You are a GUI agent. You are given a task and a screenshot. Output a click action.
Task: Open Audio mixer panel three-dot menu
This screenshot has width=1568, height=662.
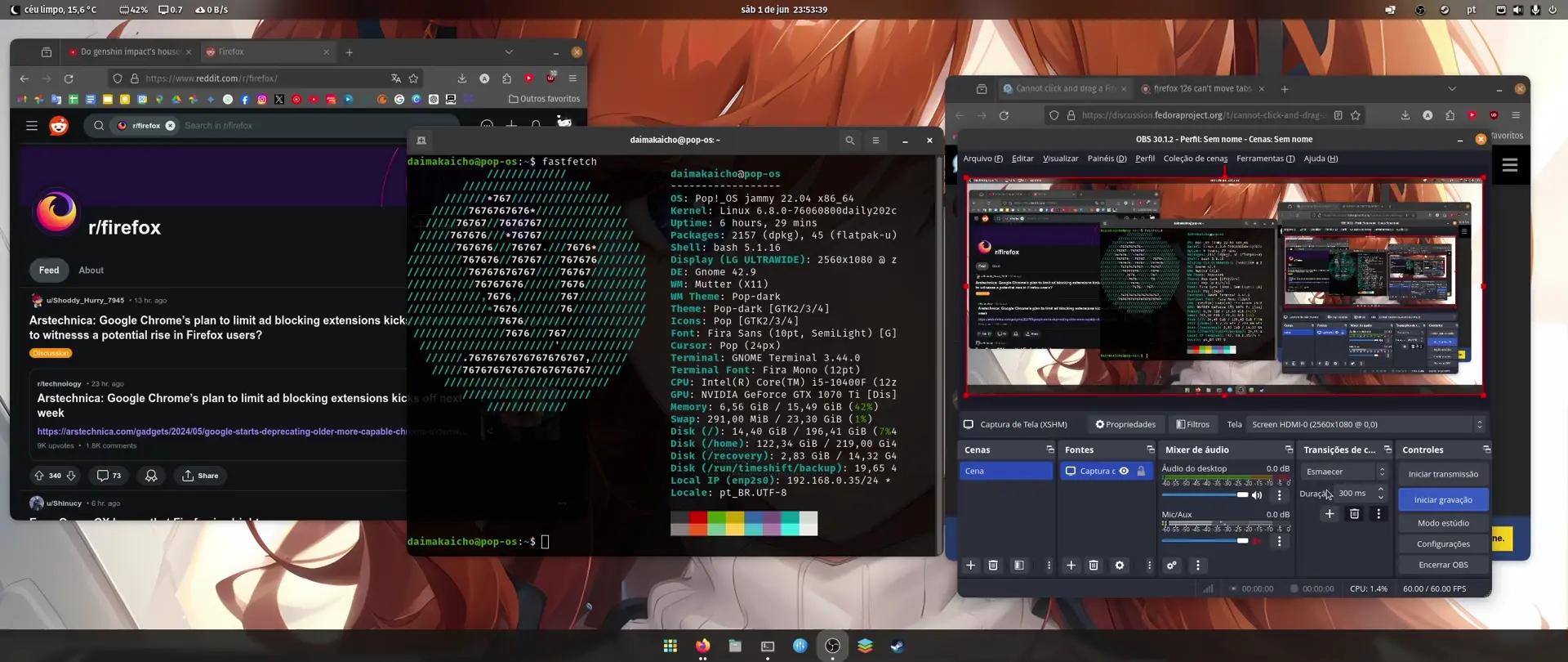(1198, 566)
